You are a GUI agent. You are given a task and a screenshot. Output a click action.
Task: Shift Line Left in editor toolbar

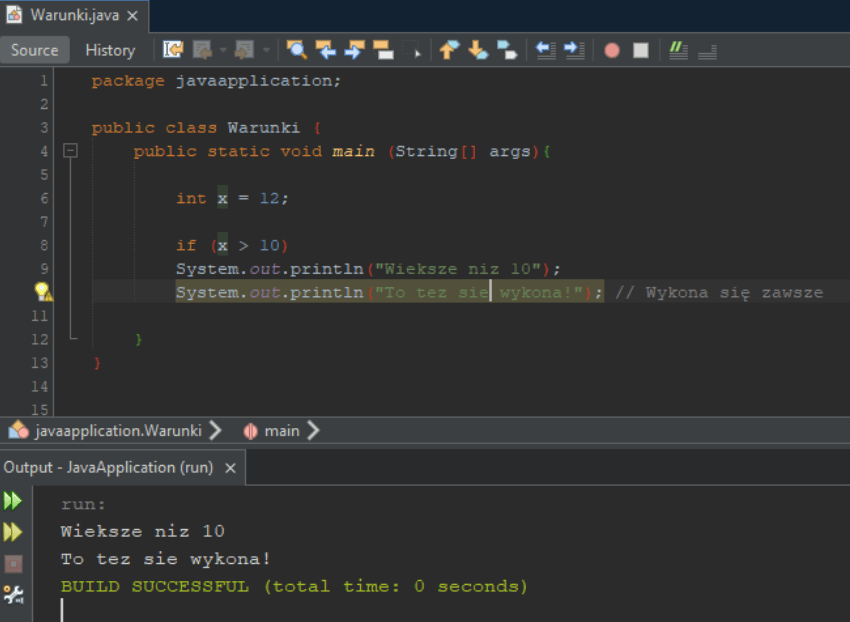(x=545, y=50)
